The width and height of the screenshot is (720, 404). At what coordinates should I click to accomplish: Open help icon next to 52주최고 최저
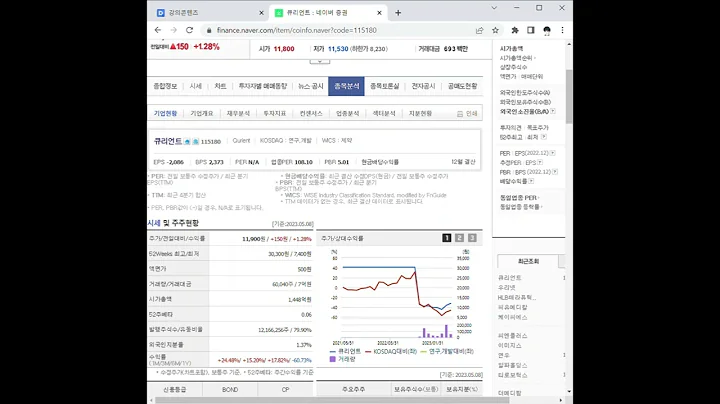tap(544, 137)
